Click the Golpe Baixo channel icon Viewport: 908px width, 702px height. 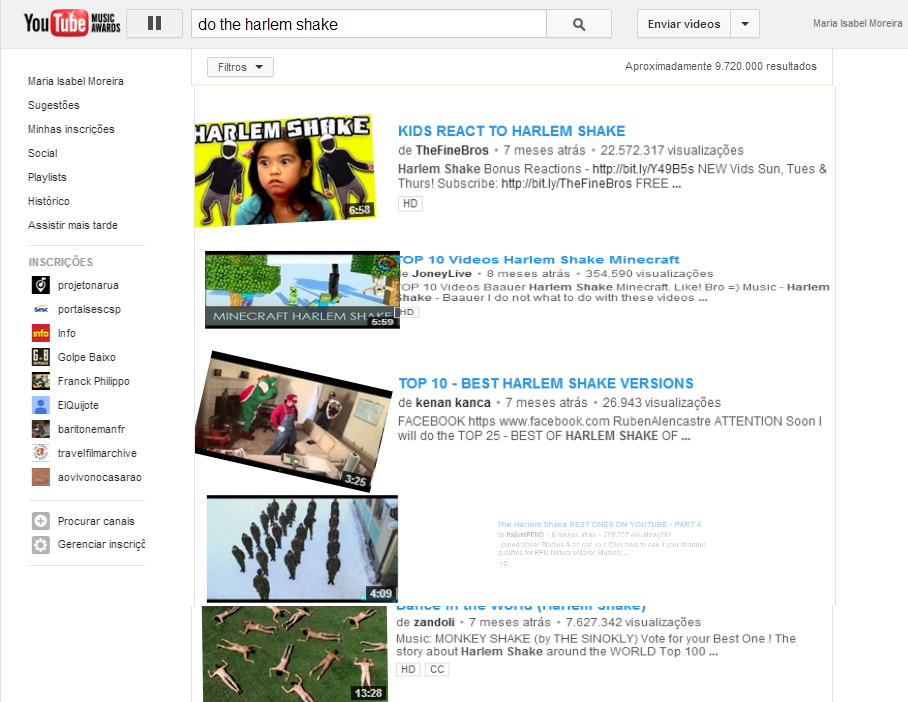point(41,357)
